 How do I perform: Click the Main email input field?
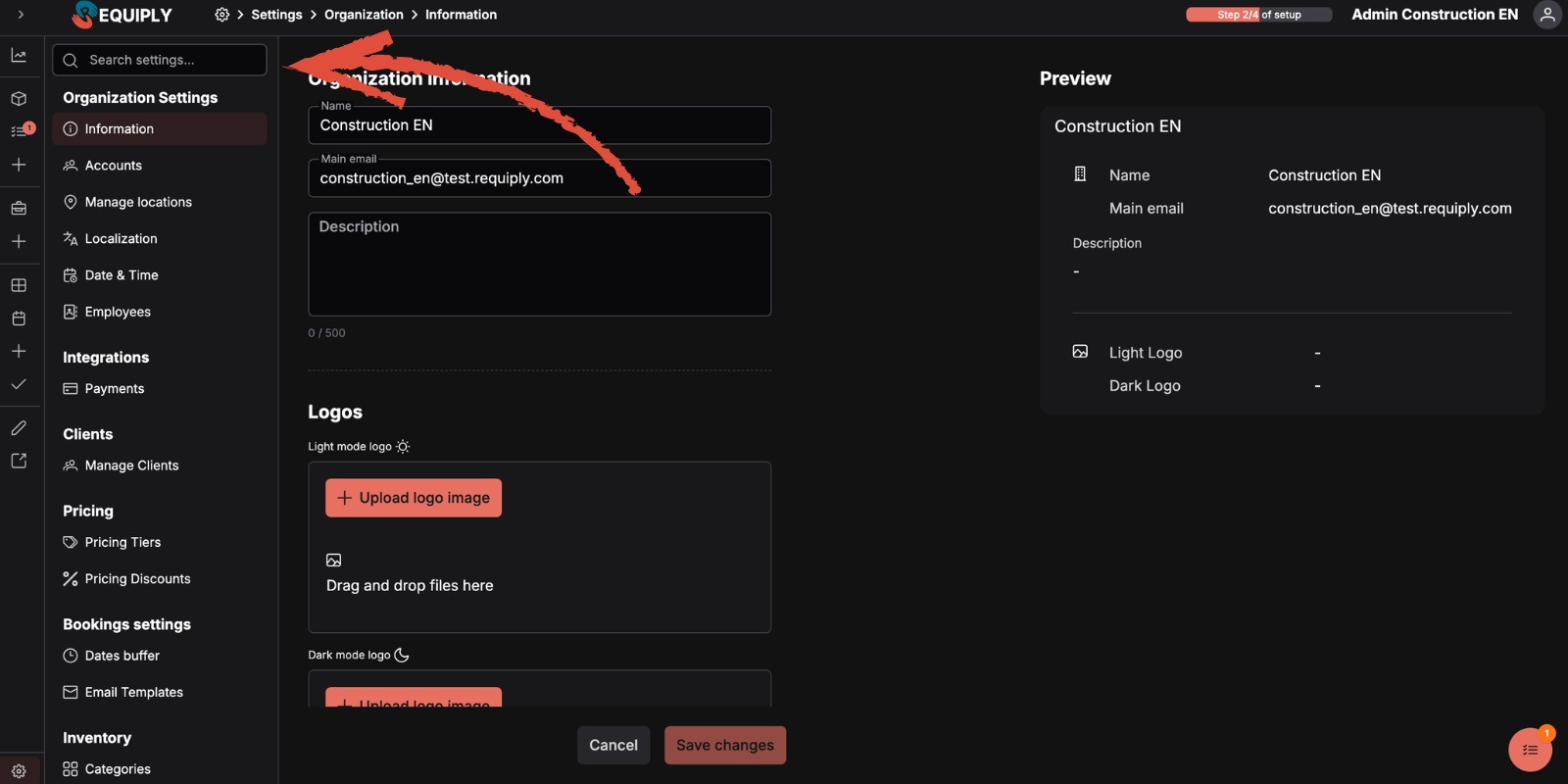(540, 178)
